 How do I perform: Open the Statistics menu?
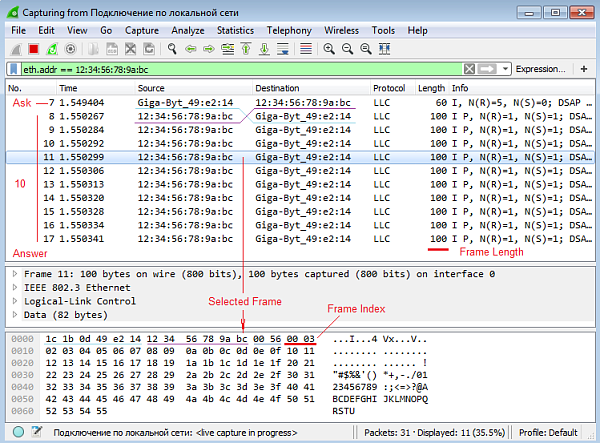pyautogui.click(x=235, y=31)
